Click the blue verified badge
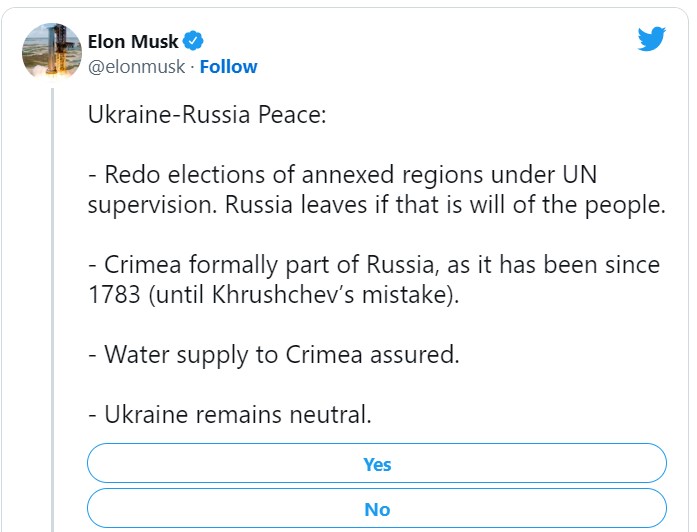The image size is (697, 532). (x=192, y=41)
